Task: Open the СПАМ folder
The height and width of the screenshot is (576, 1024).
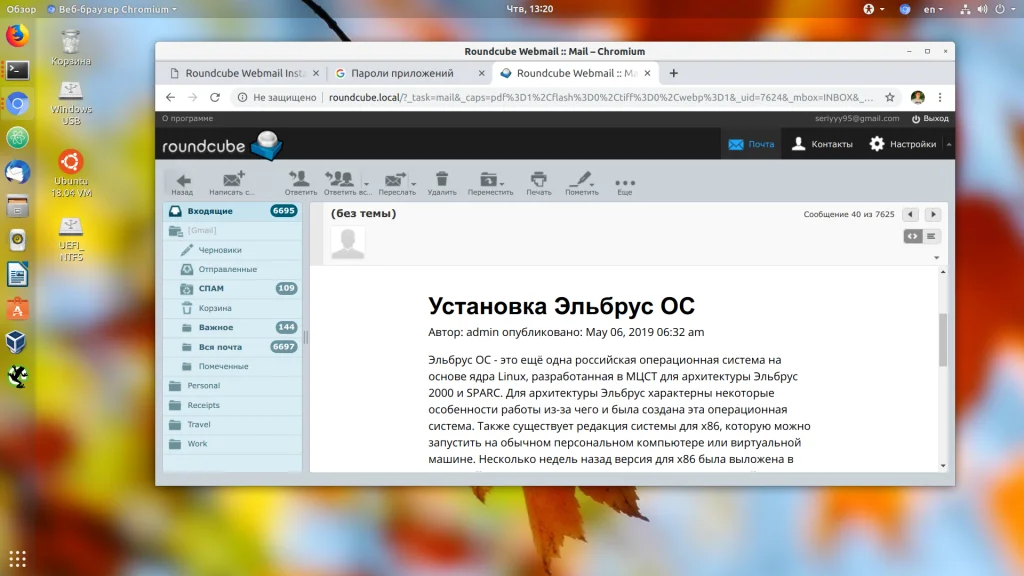Action: 232,288
